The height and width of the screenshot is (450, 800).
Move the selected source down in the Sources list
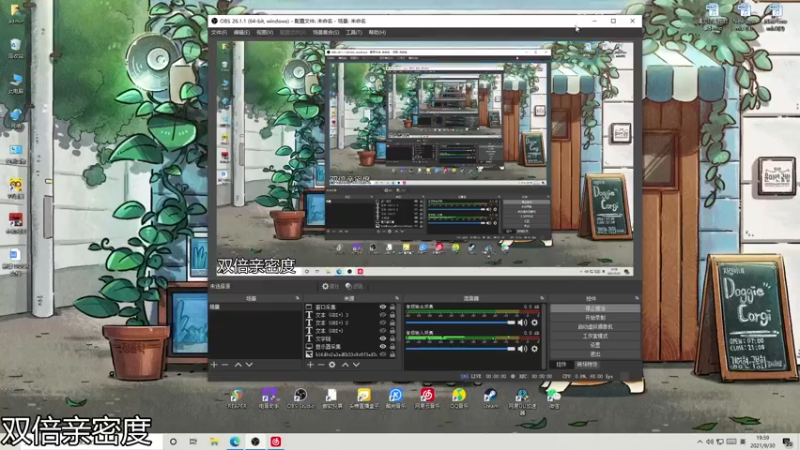(x=356, y=365)
